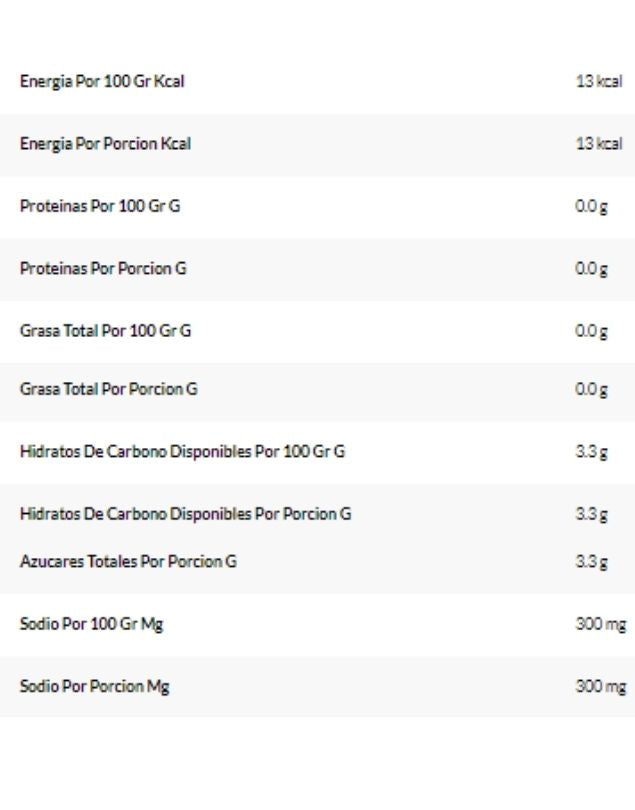Click the Grasa Total Por 100 Gr G label

pyautogui.click(x=105, y=331)
